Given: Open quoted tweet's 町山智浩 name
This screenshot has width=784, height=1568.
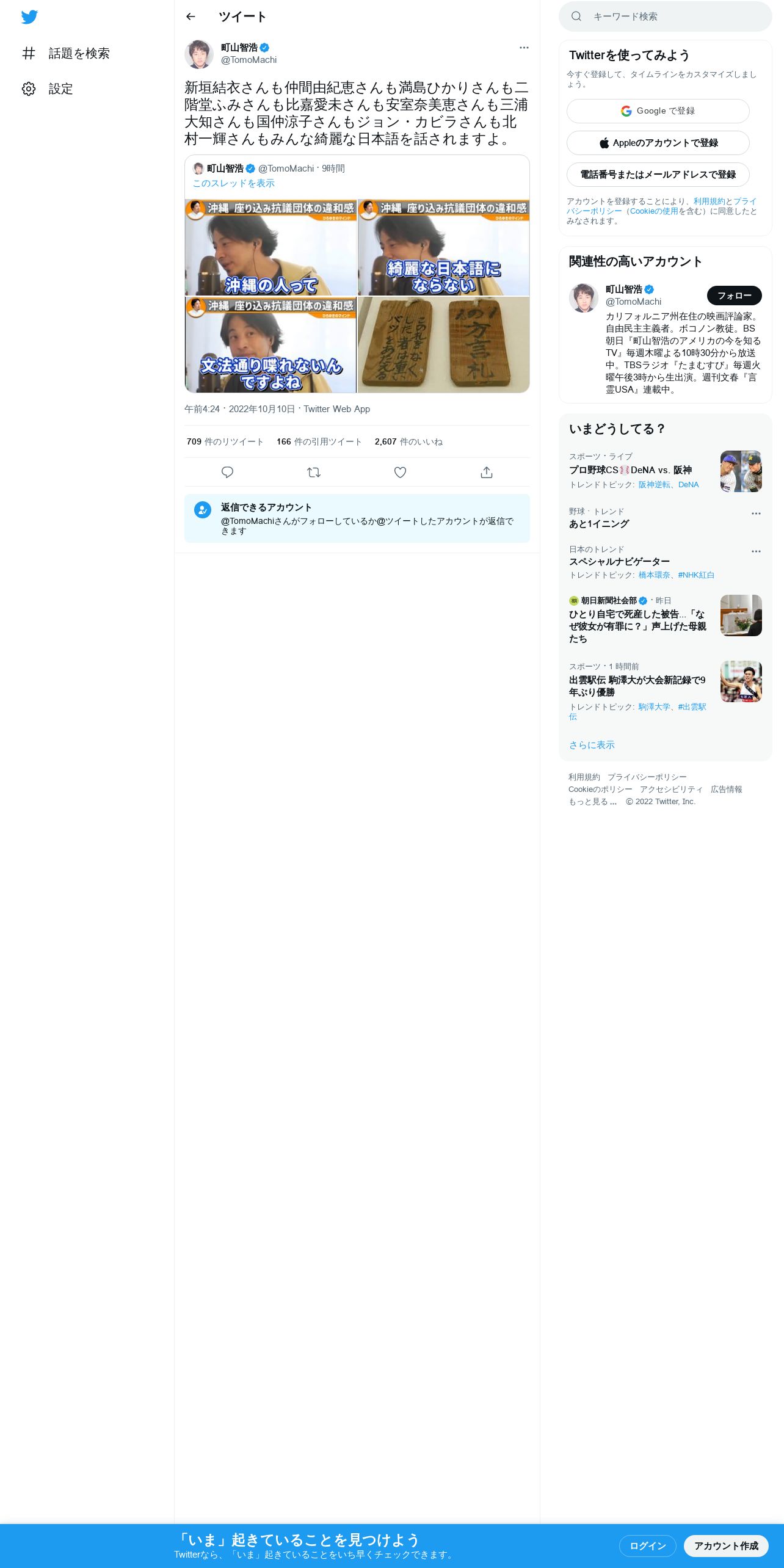Looking at the screenshot, I should [x=225, y=169].
